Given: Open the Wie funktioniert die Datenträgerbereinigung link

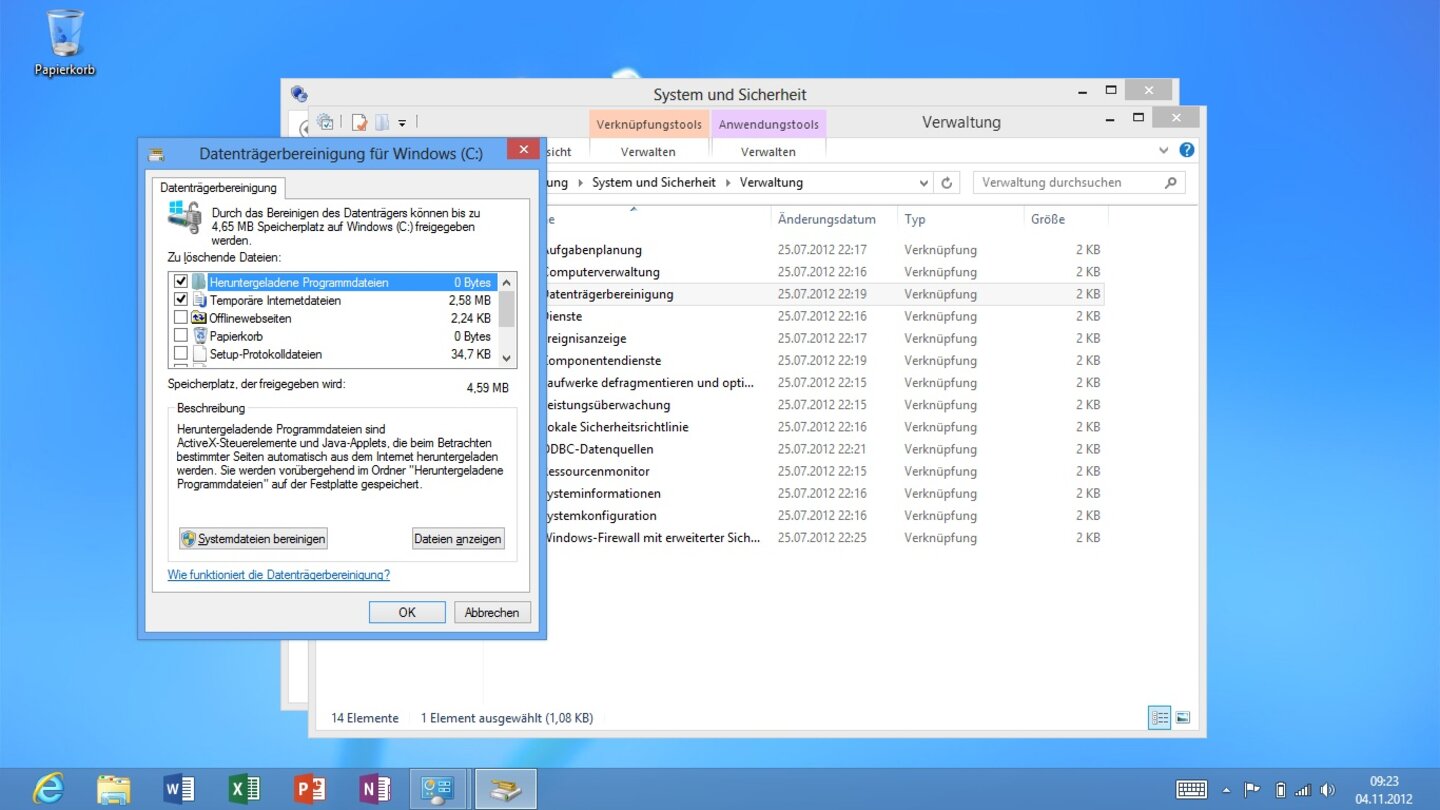Looking at the screenshot, I should coord(279,575).
